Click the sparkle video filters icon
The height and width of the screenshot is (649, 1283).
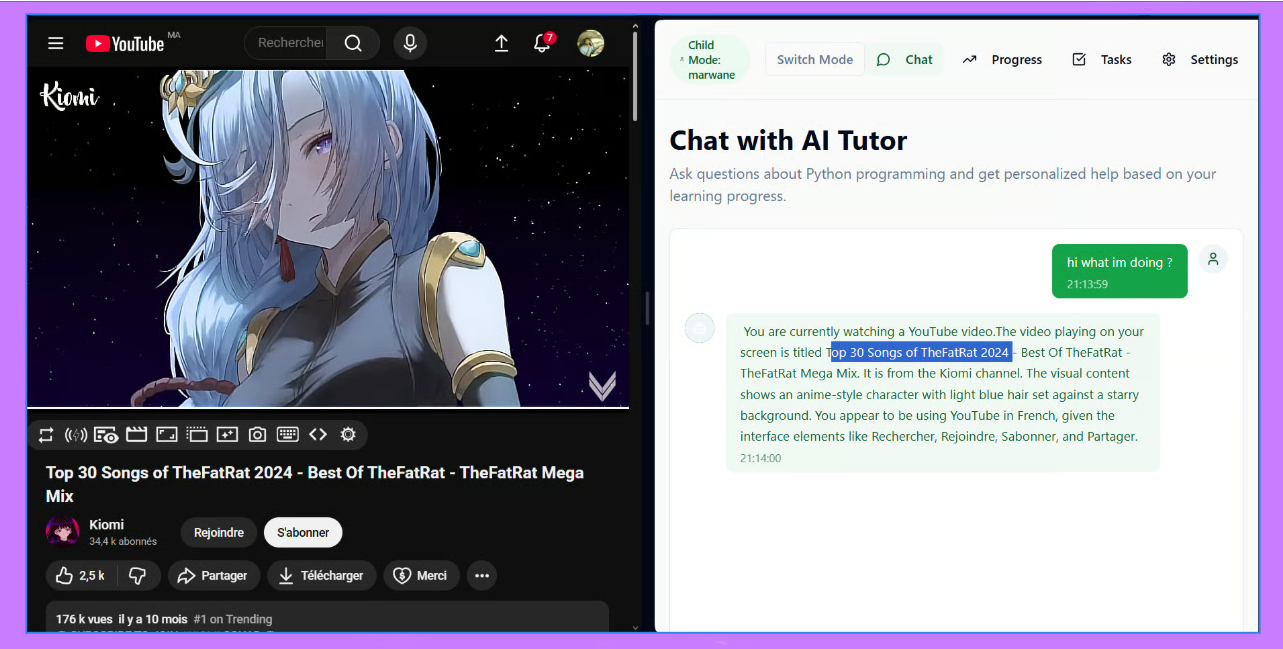click(227, 434)
